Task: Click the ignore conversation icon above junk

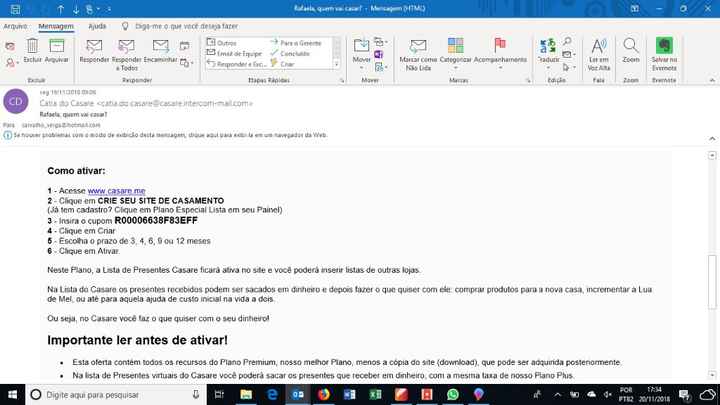Action: 10,46
